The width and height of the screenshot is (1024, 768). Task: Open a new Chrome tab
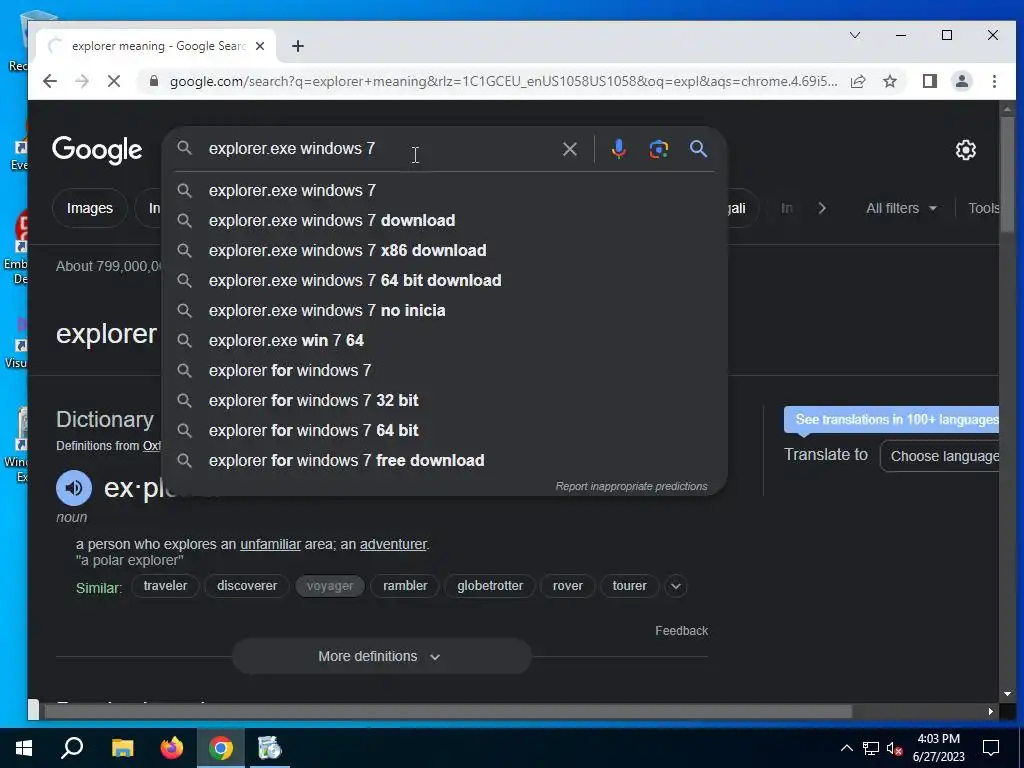[x=298, y=46]
